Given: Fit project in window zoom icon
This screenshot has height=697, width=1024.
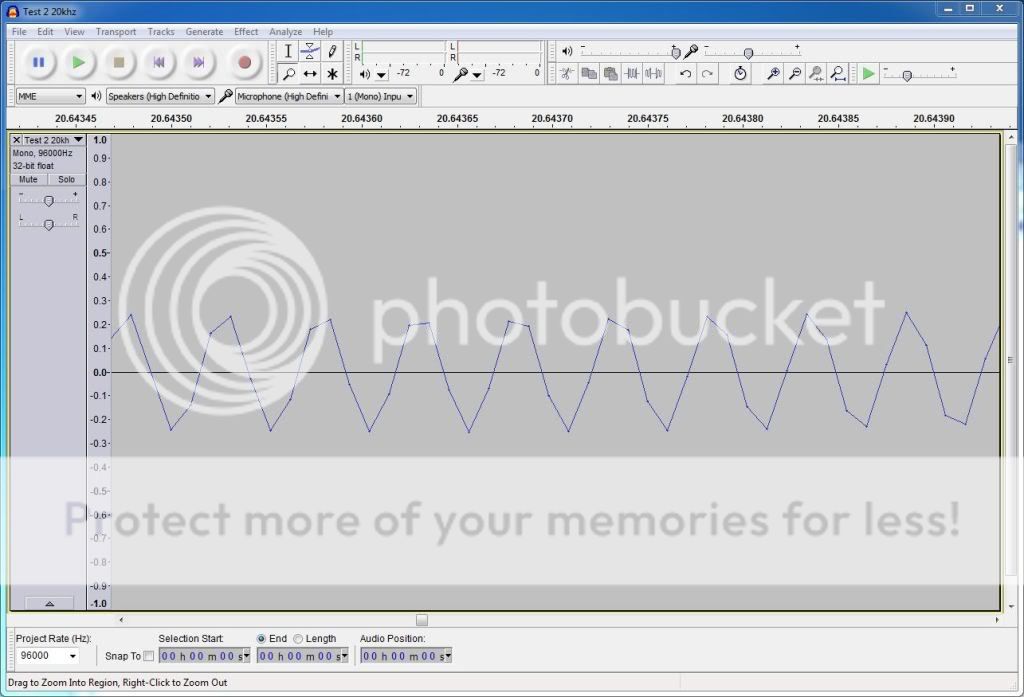Looking at the screenshot, I should pyautogui.click(x=838, y=74).
